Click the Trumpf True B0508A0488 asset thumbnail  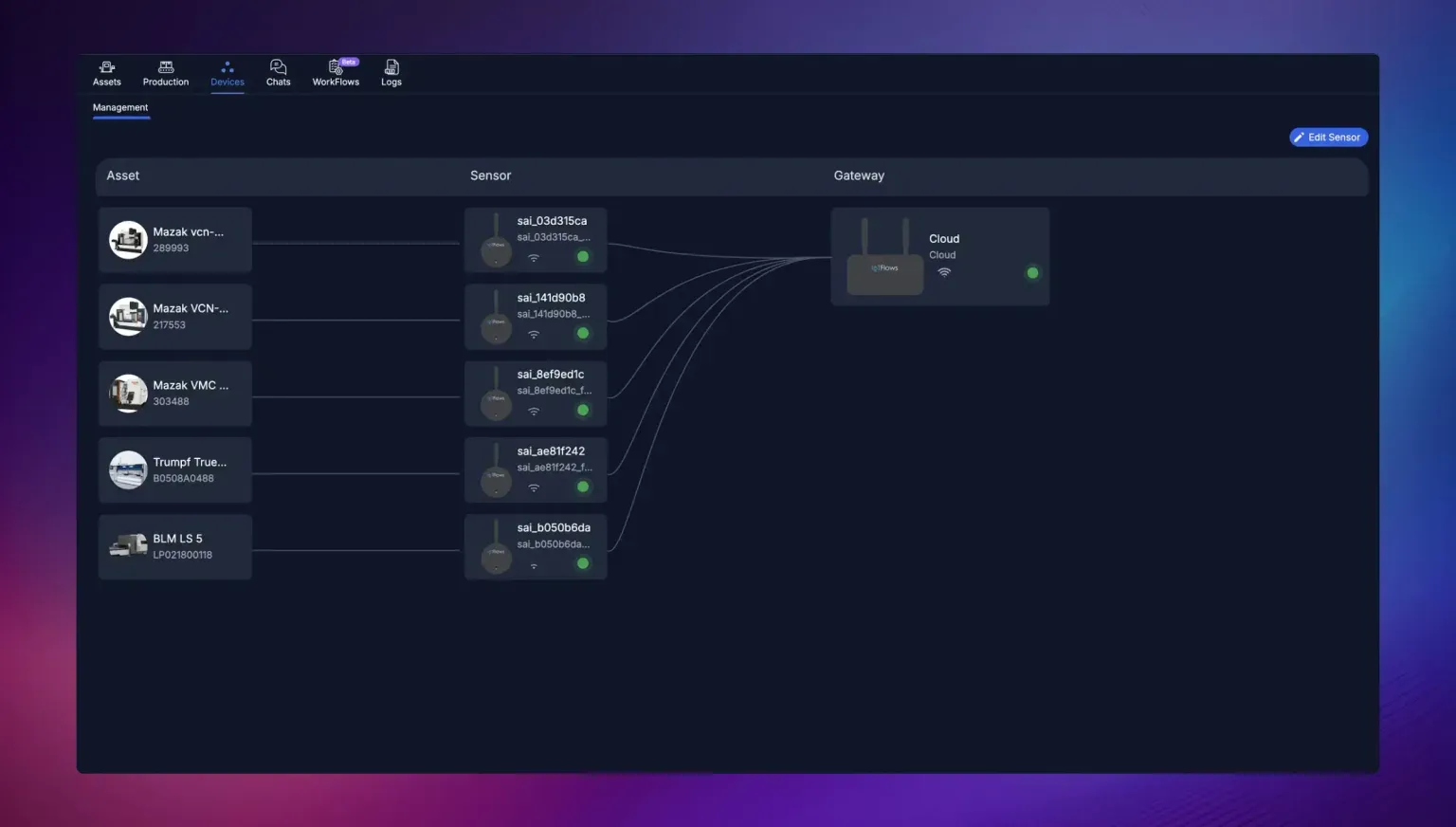[128, 470]
